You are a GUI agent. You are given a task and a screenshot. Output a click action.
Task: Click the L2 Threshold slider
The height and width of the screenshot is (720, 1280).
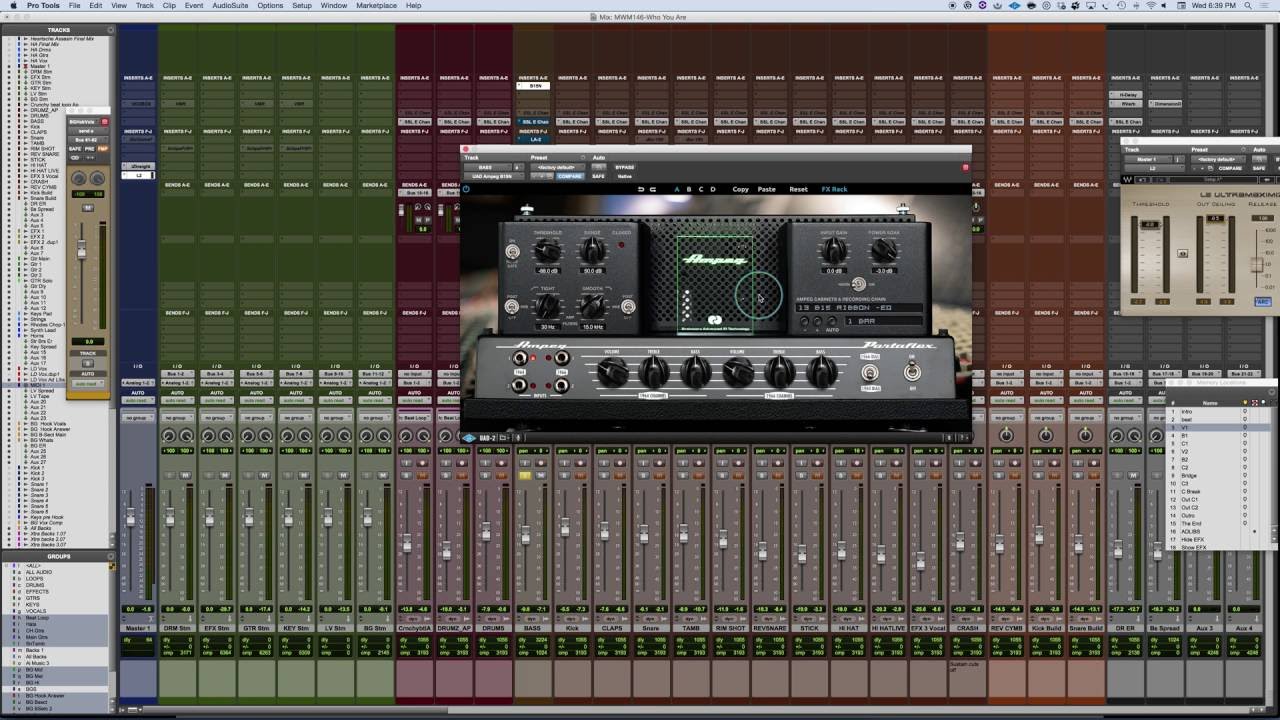[1150, 223]
